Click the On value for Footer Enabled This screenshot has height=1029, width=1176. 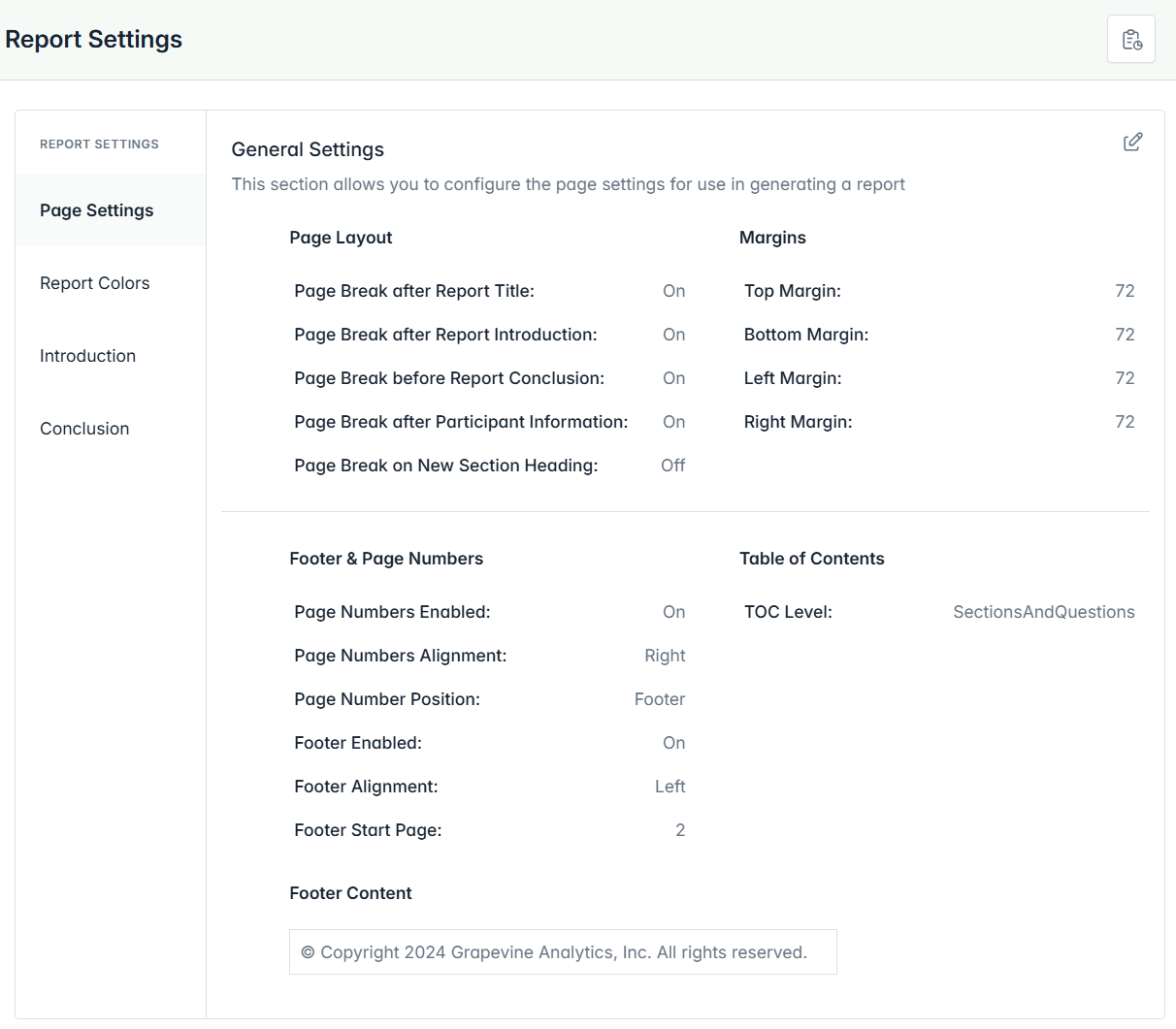pos(673,743)
